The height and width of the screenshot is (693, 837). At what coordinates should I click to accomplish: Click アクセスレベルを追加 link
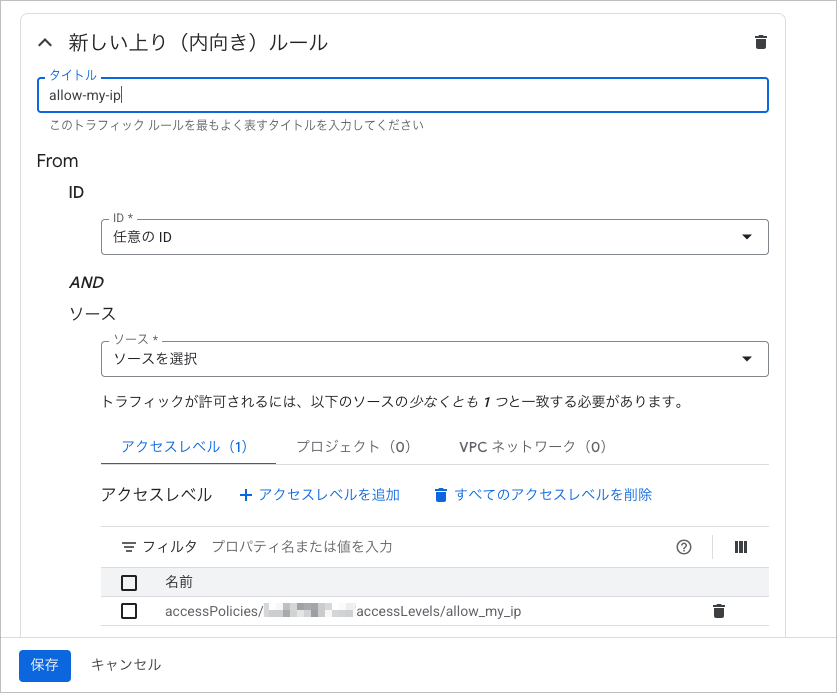pos(320,495)
